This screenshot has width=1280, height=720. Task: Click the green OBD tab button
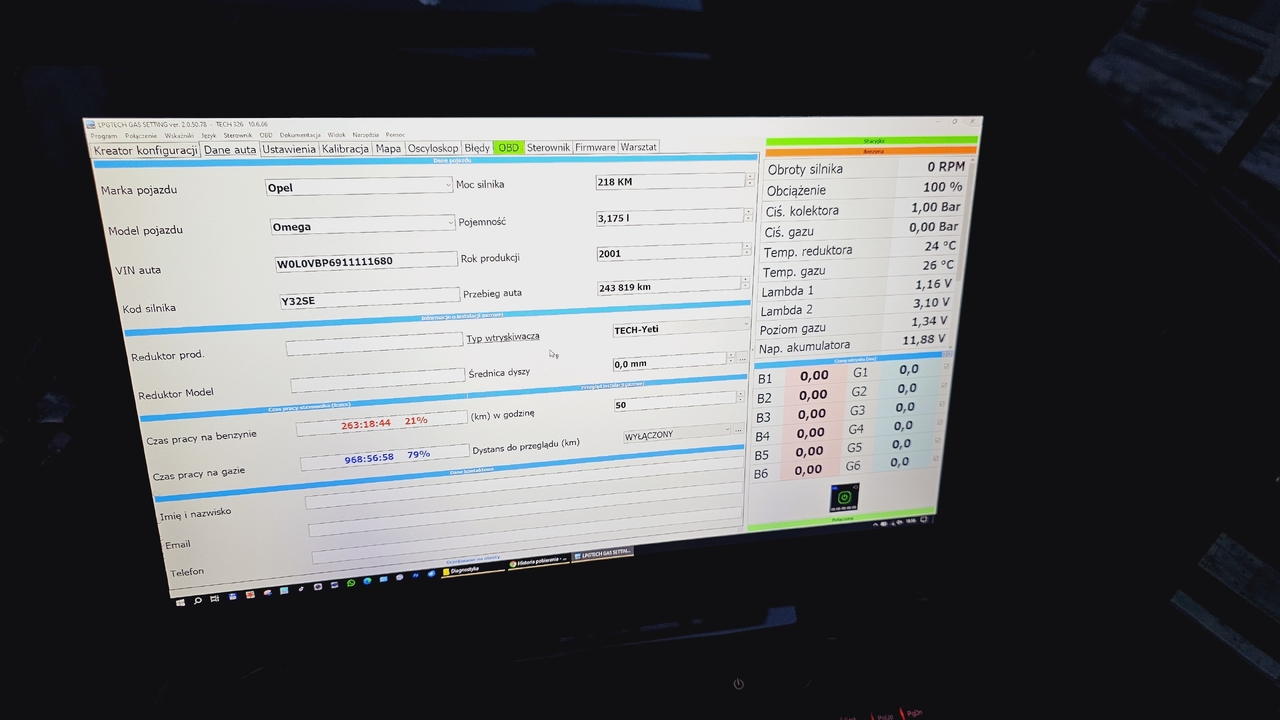click(x=508, y=147)
